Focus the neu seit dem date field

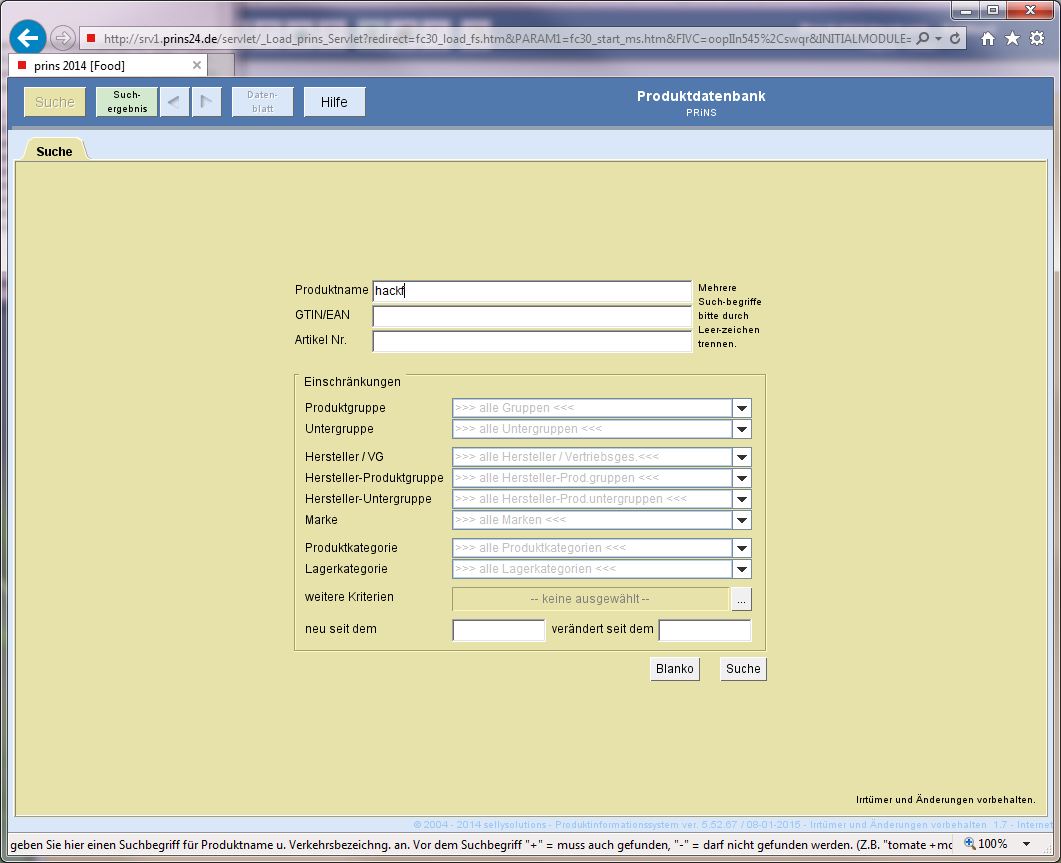tap(499, 630)
